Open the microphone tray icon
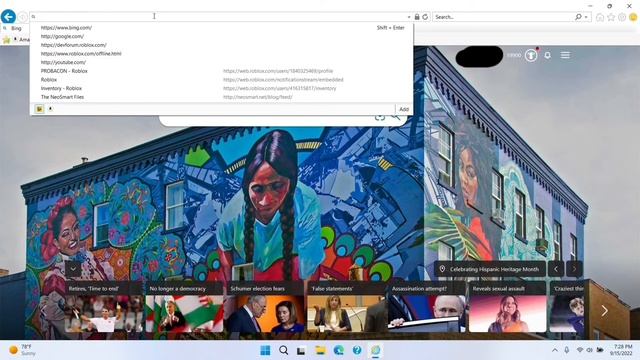This screenshot has width=640, height=360. pos(567,350)
